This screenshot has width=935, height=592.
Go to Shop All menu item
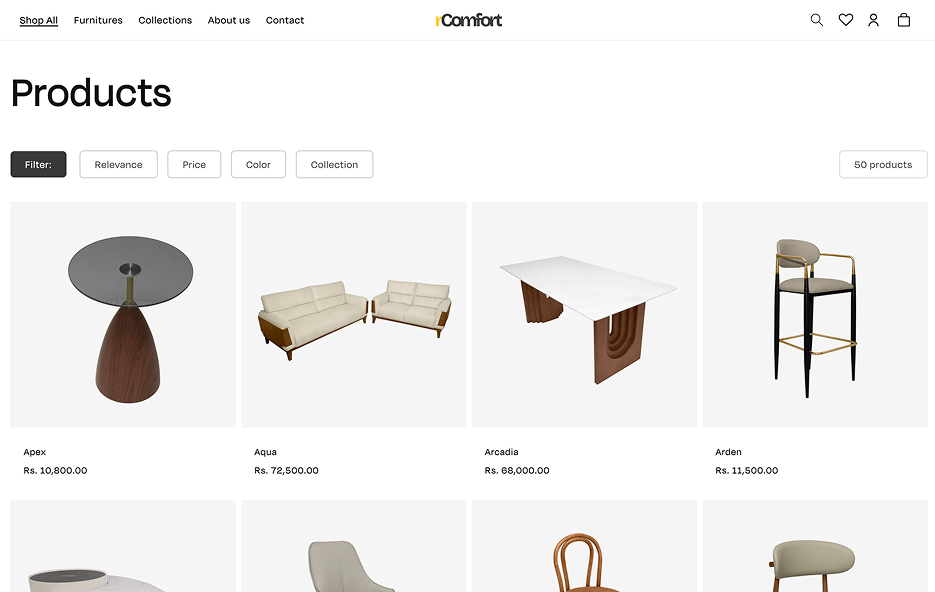[39, 20]
